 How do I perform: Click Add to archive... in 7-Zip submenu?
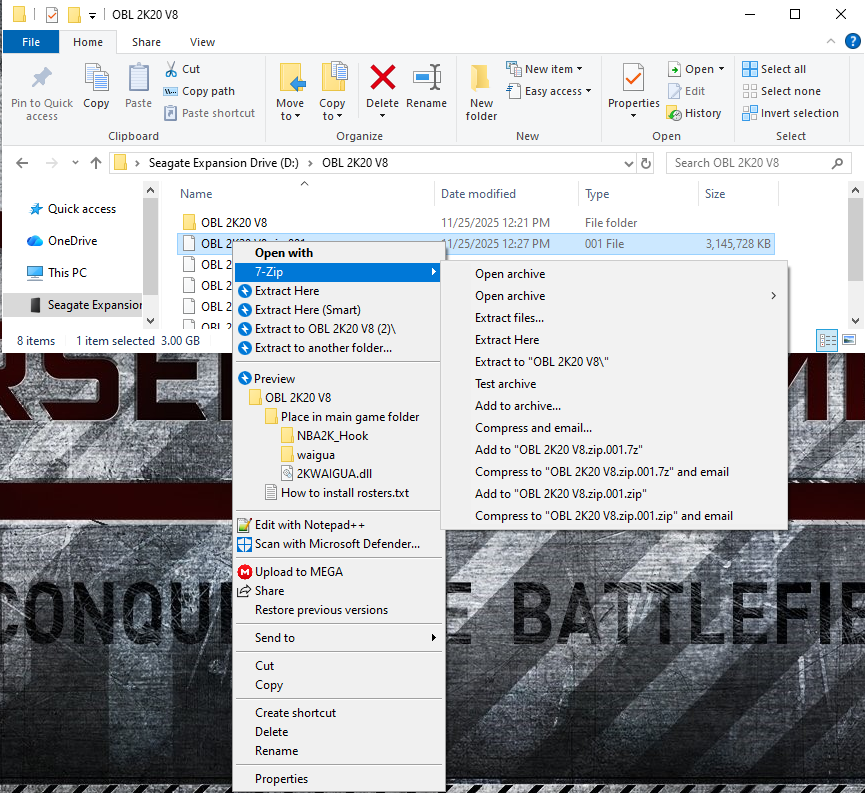[517, 406]
